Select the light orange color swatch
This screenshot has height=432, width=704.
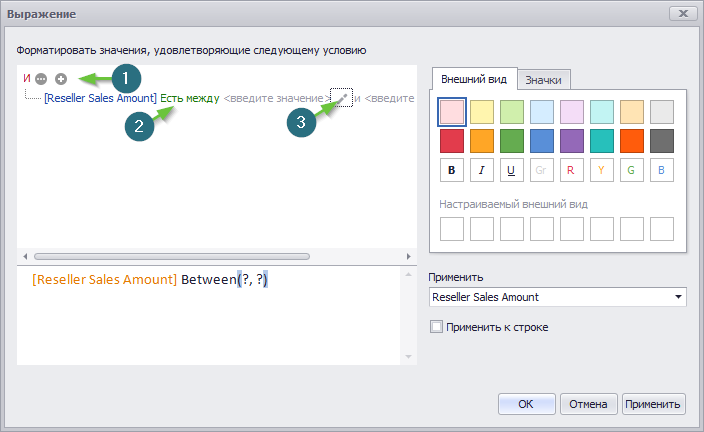click(x=632, y=112)
